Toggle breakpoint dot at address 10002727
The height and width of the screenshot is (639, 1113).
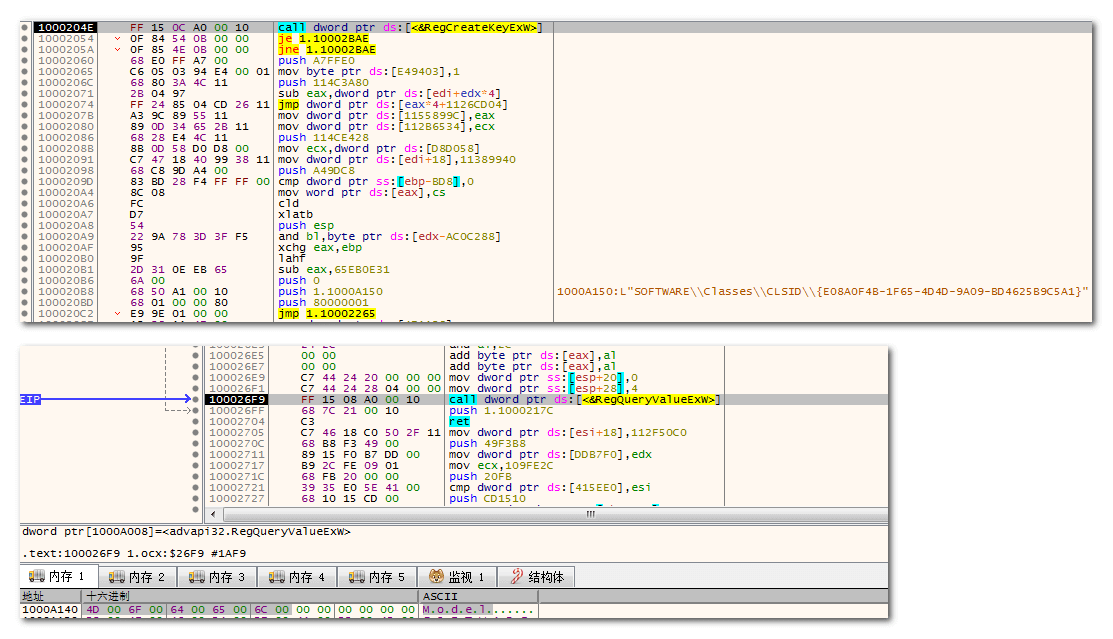(x=196, y=498)
